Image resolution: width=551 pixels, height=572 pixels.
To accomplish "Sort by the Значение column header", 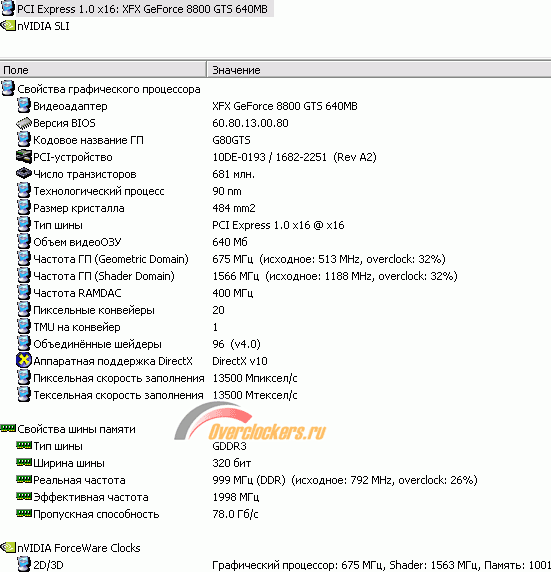I will coord(379,70).
